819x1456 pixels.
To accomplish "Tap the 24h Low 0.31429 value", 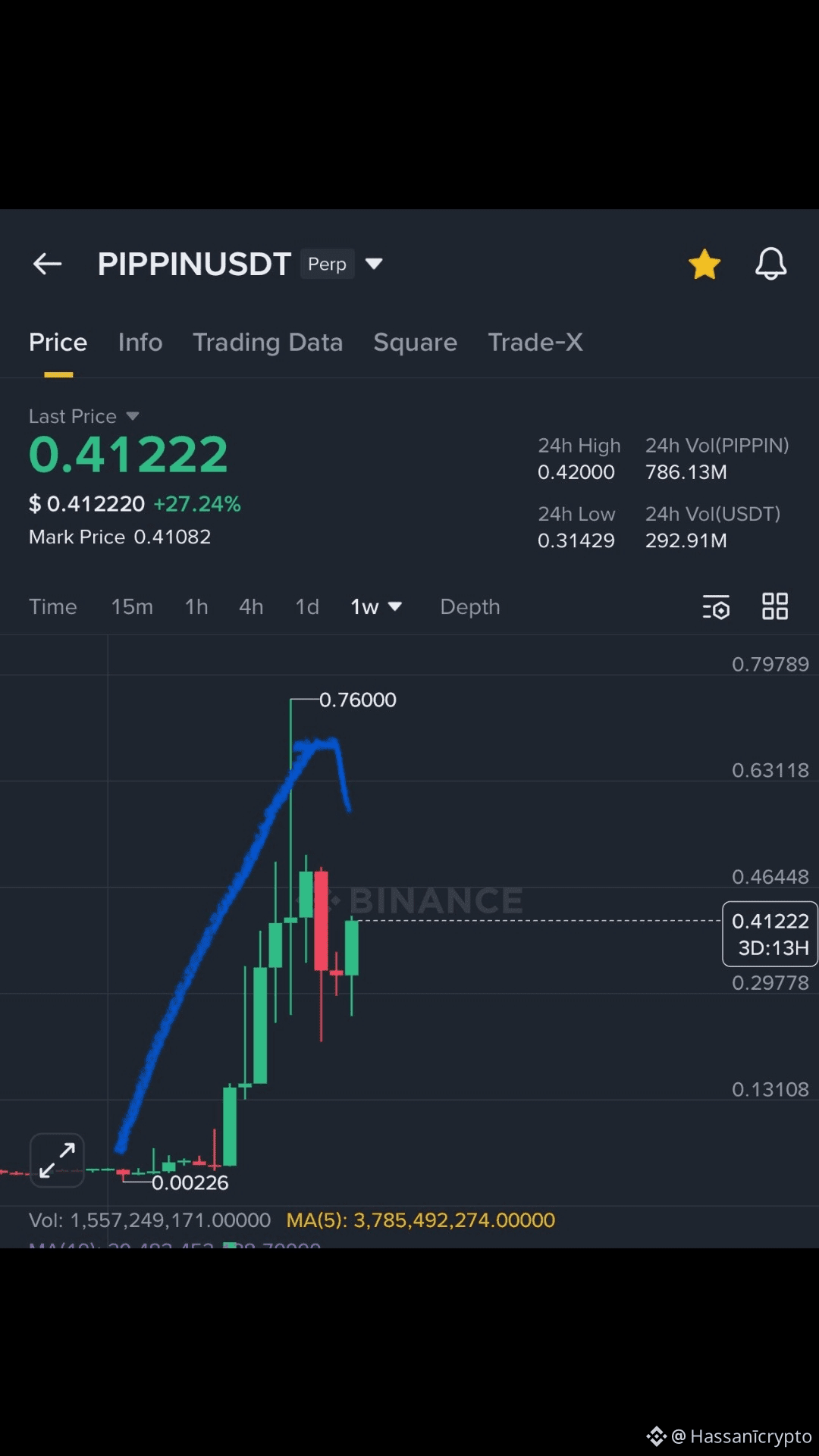I will click(576, 540).
